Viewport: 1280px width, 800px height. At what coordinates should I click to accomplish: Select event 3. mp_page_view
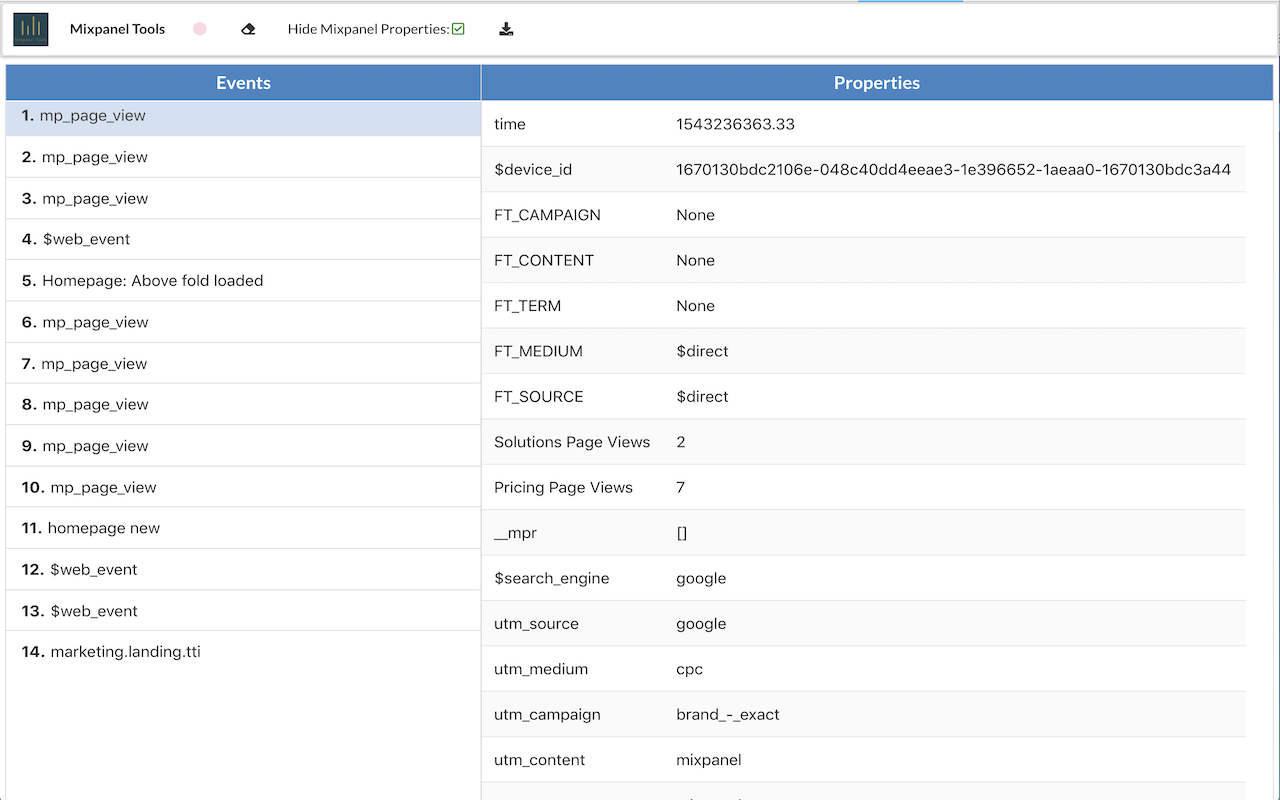point(243,198)
